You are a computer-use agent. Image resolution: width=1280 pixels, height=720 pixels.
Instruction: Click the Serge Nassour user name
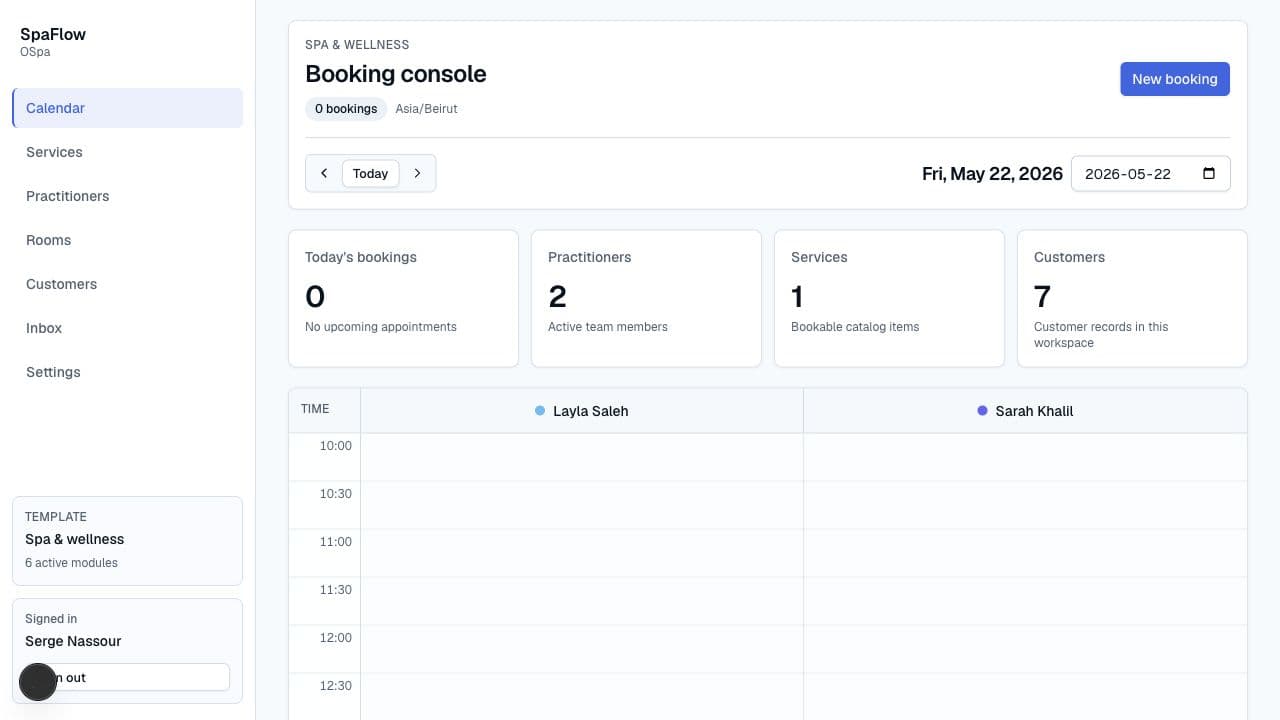pos(73,641)
